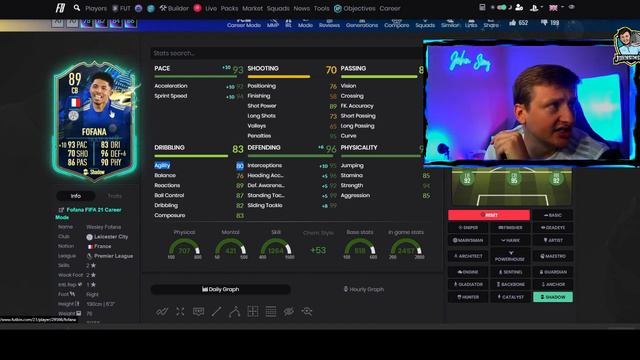This screenshot has height=360, width=640.
Task: Select the line chart graph tool icon
Action: (162, 311)
